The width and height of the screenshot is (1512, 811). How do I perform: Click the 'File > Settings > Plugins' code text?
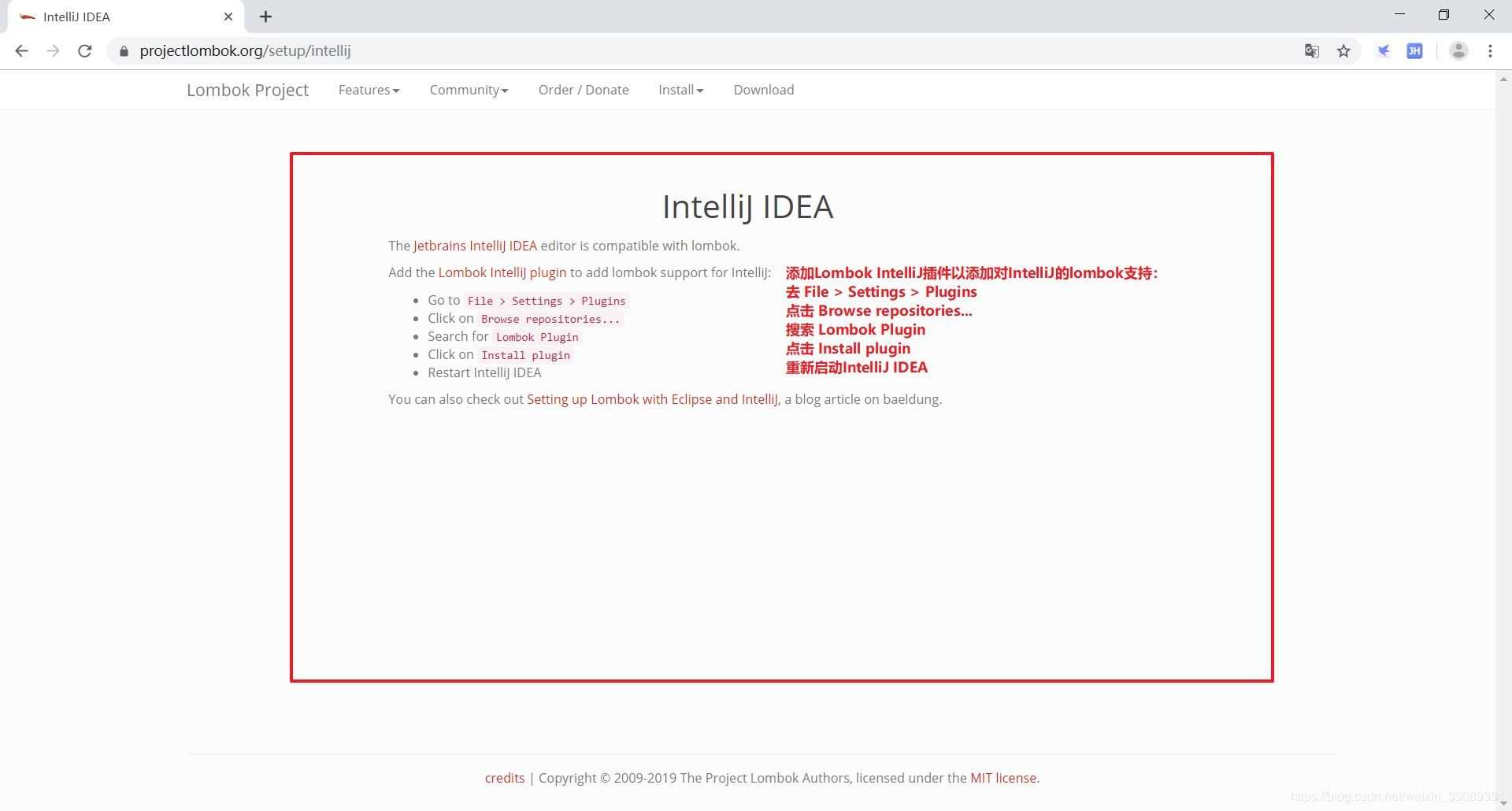(547, 301)
